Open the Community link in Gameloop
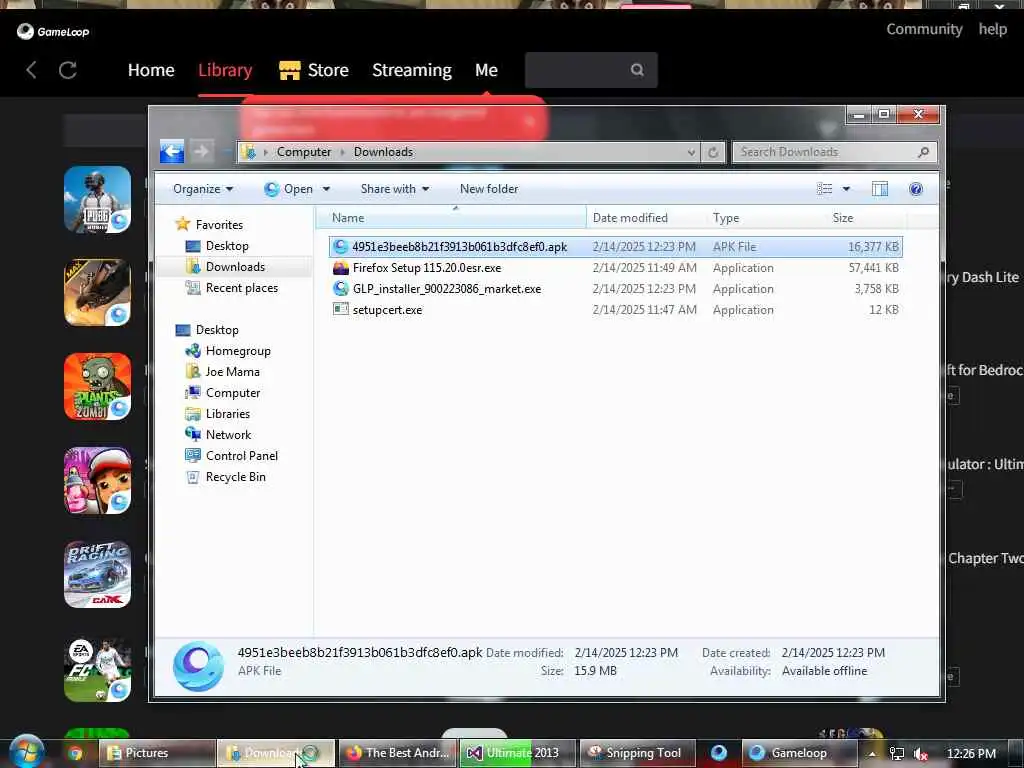The width and height of the screenshot is (1024, 768). tap(924, 29)
